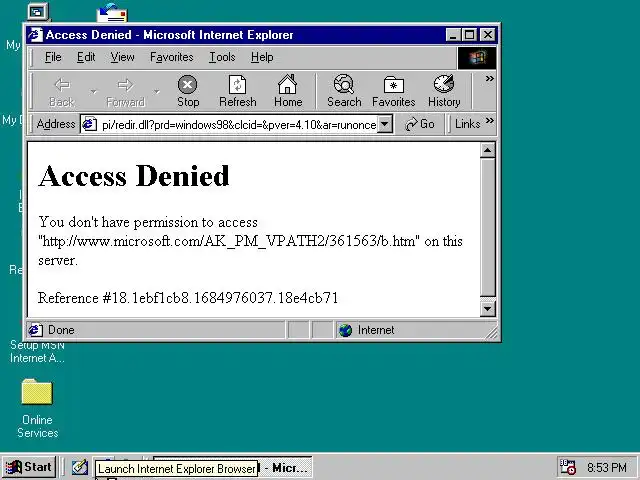Open the File menu
This screenshot has width=640, height=480.
(53, 57)
